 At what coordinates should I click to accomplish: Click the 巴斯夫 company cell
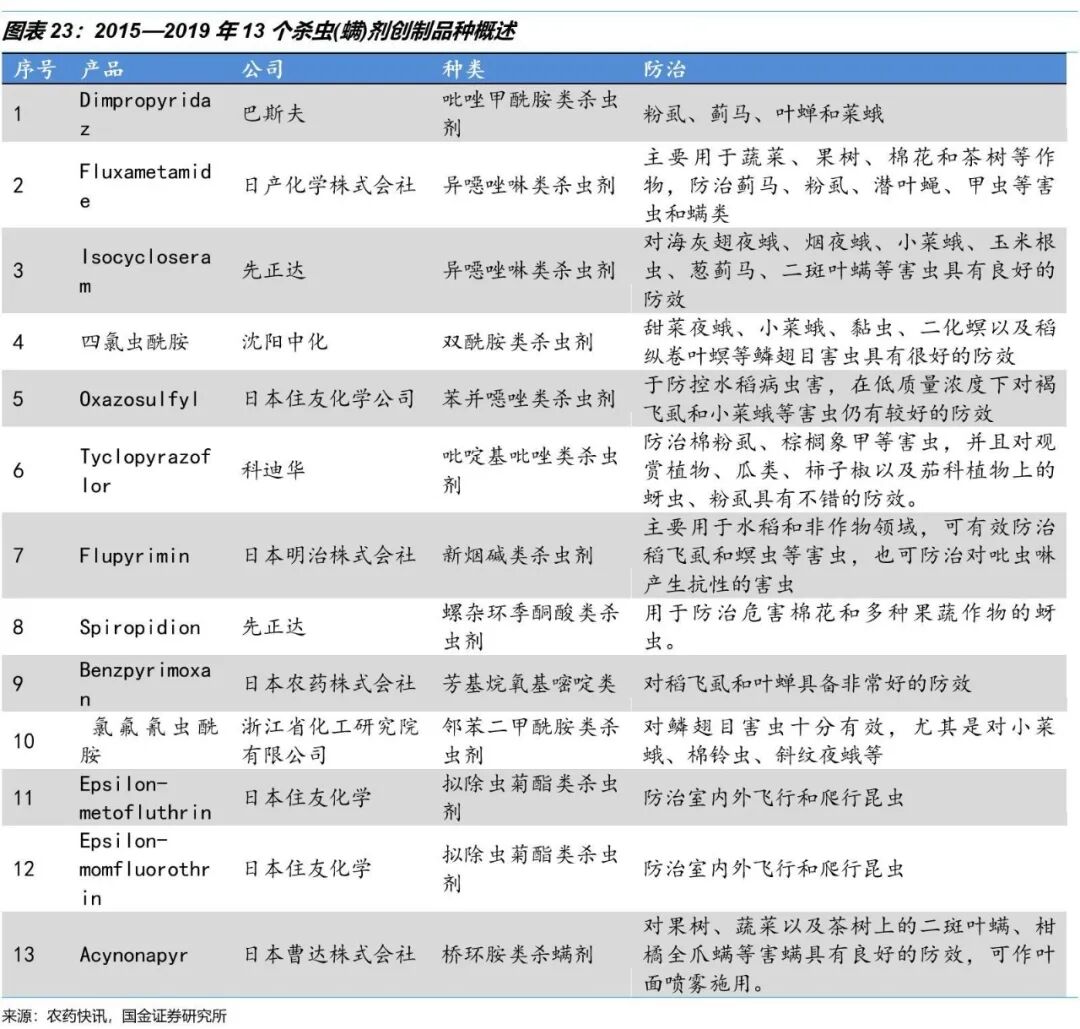pyautogui.click(x=273, y=114)
